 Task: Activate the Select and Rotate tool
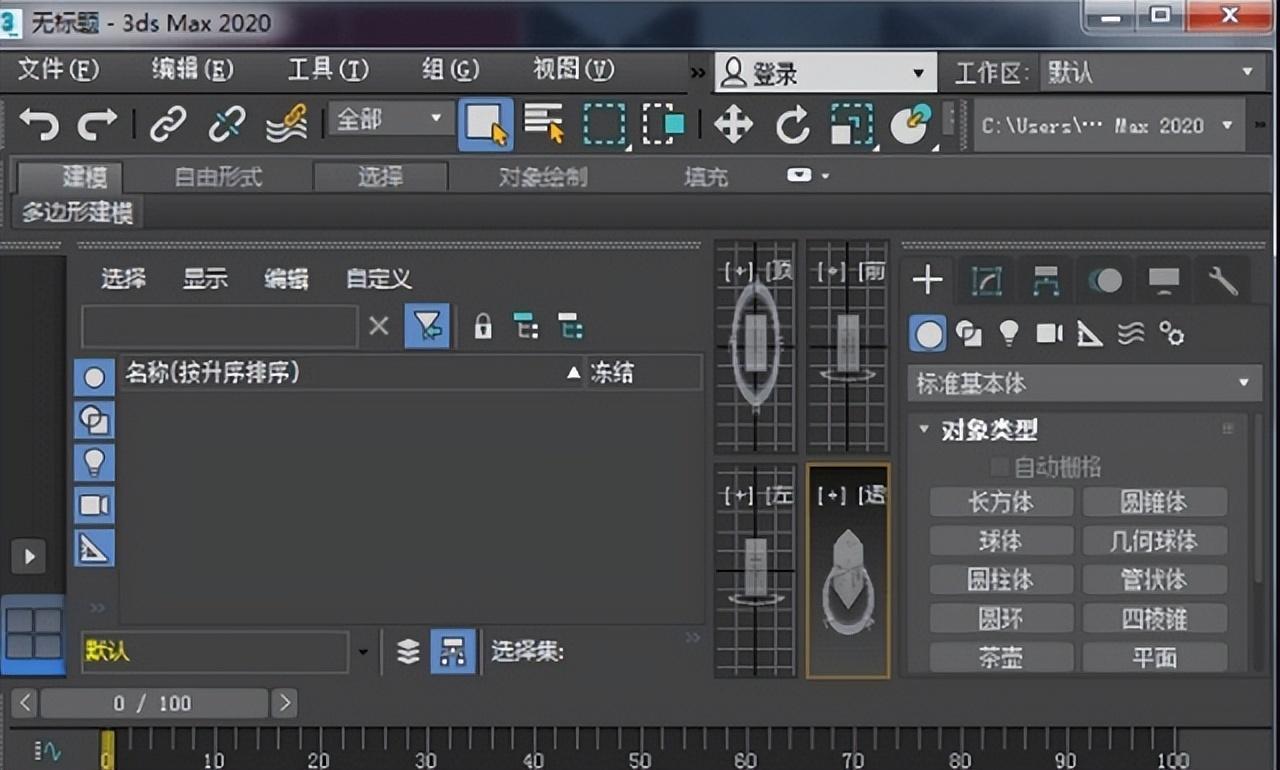pyautogui.click(x=793, y=123)
